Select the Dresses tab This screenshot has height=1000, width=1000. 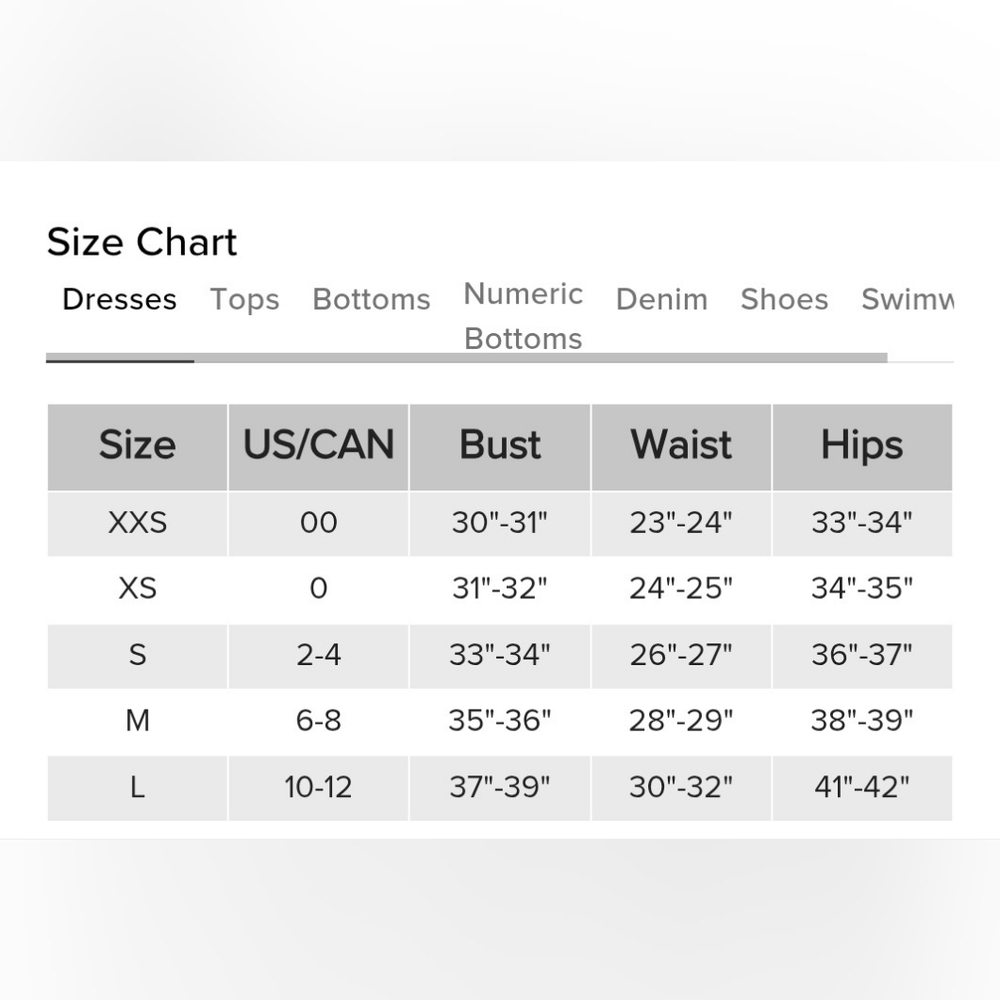(x=119, y=299)
